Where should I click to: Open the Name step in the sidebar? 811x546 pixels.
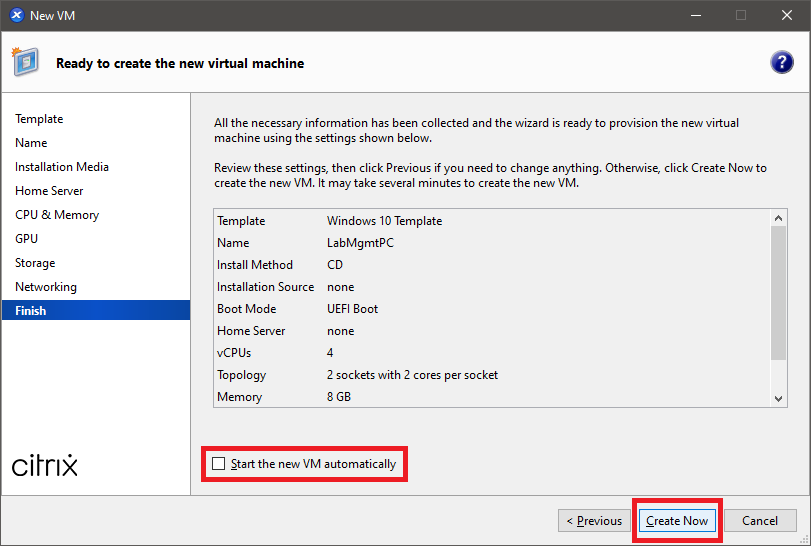pyautogui.click(x=31, y=143)
